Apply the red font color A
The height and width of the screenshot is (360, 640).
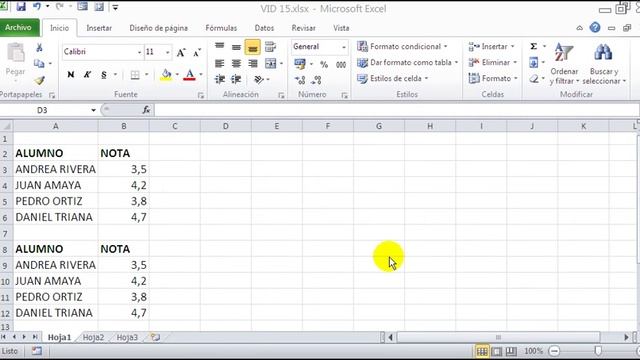click(x=189, y=75)
